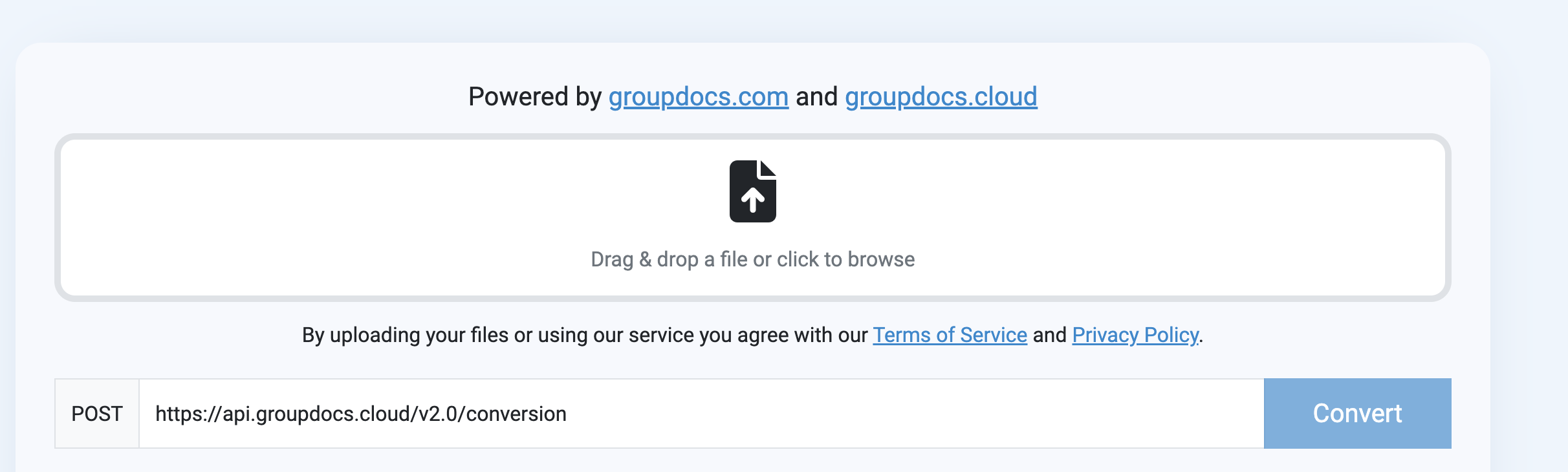Click blank space in the URL input field
The height and width of the screenshot is (472, 1568).
pos(906,413)
